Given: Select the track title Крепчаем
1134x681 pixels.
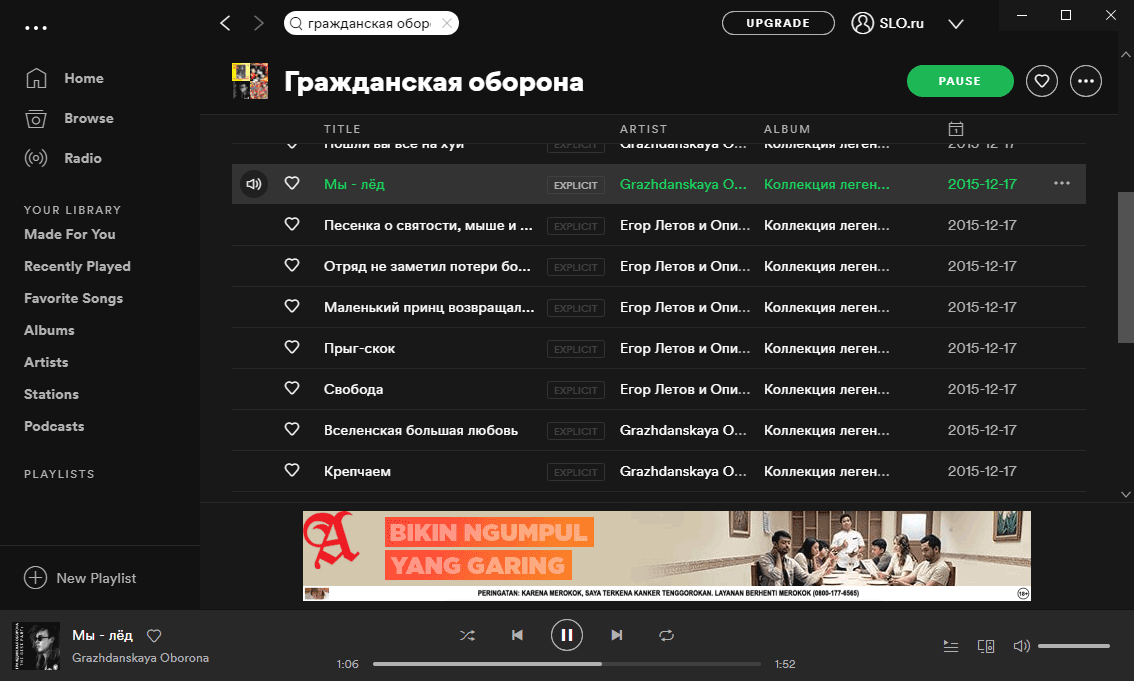Looking at the screenshot, I should [x=357, y=471].
